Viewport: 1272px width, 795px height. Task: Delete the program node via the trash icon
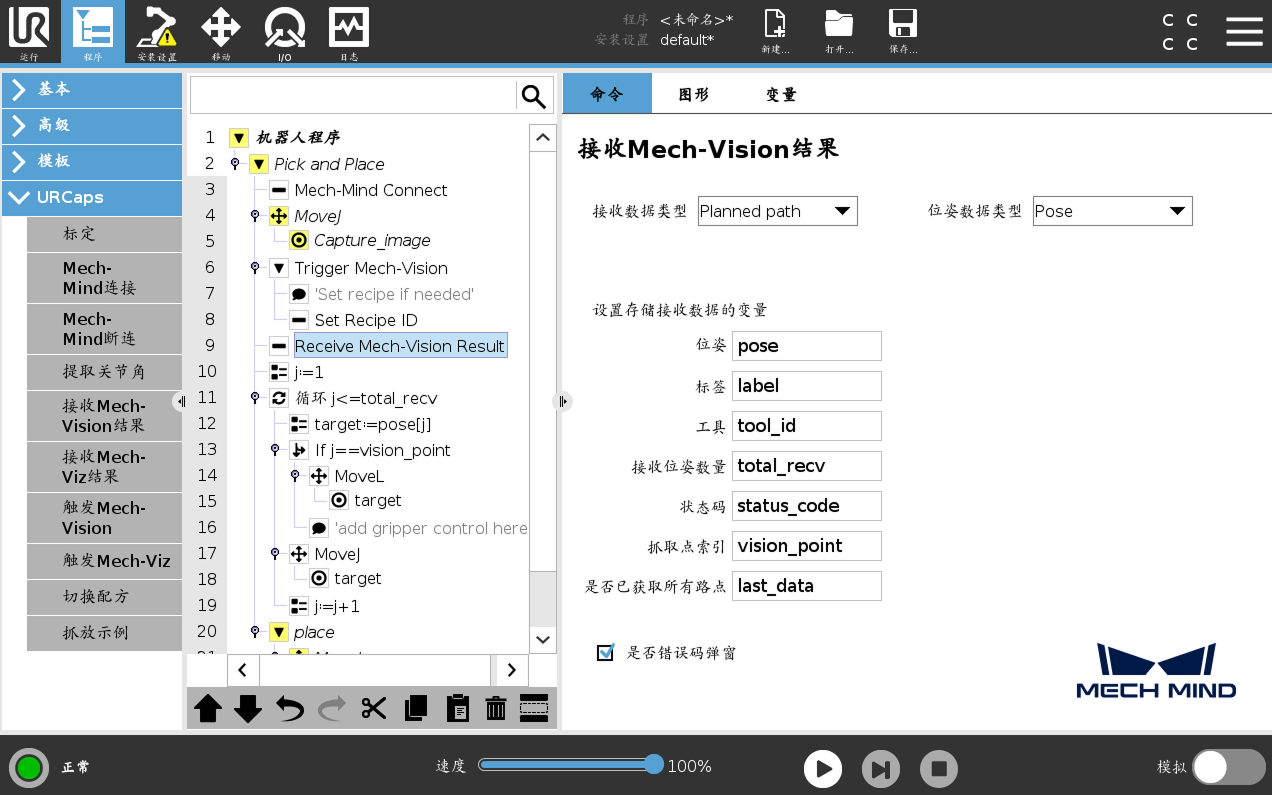[x=495, y=708]
